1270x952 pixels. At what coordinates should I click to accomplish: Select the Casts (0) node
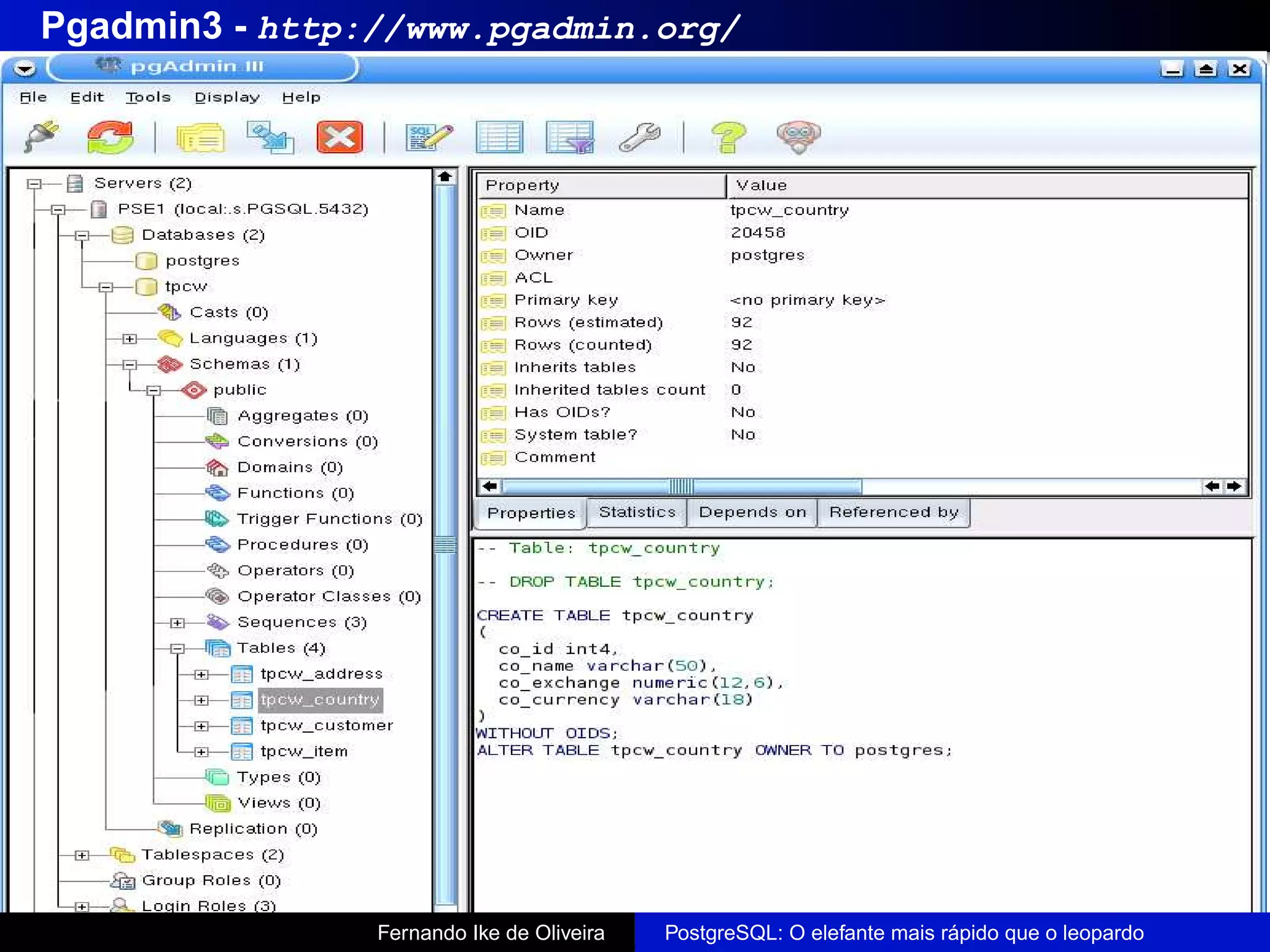(x=228, y=312)
